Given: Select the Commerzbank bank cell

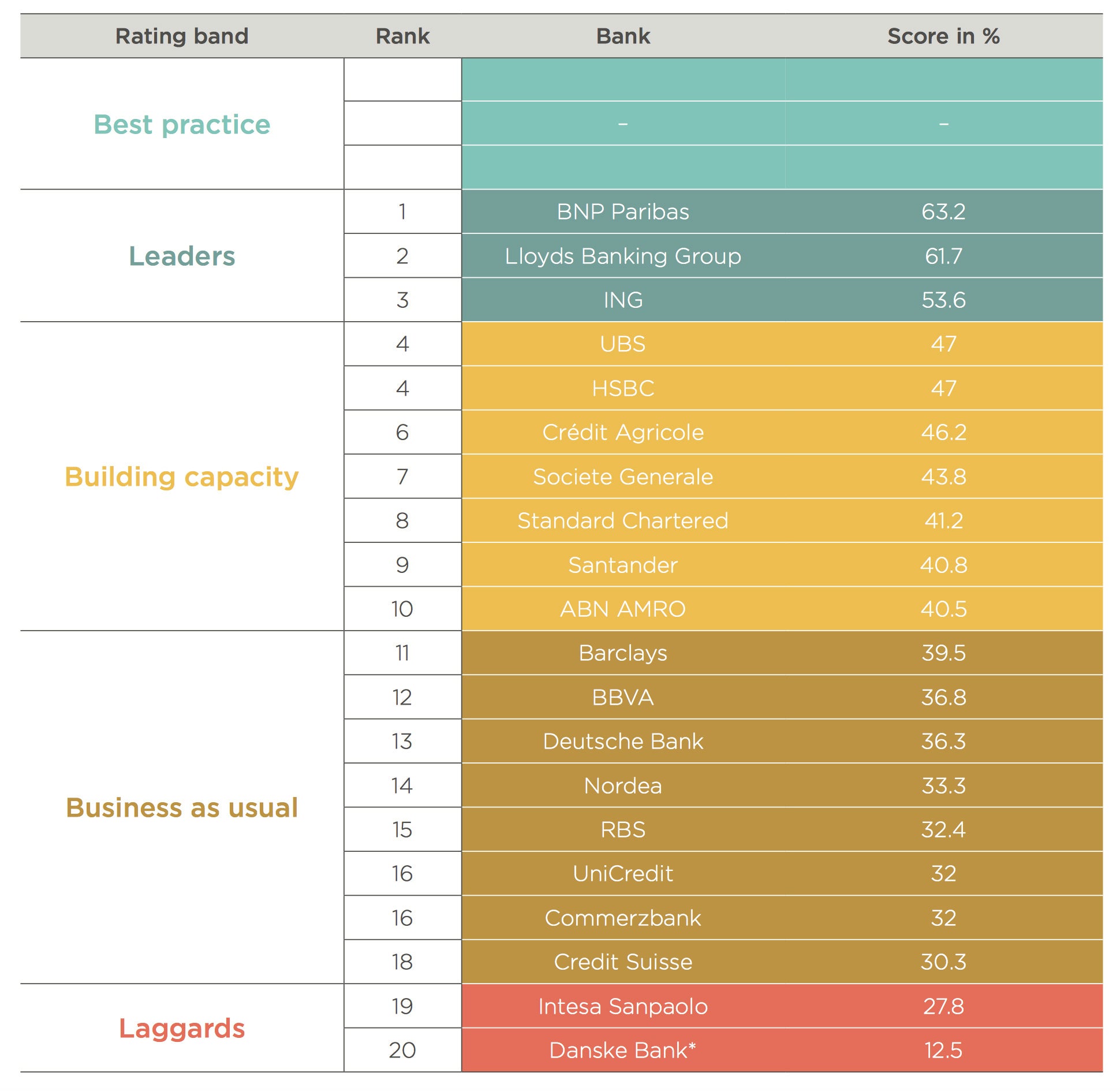Looking at the screenshot, I should 623,918.
